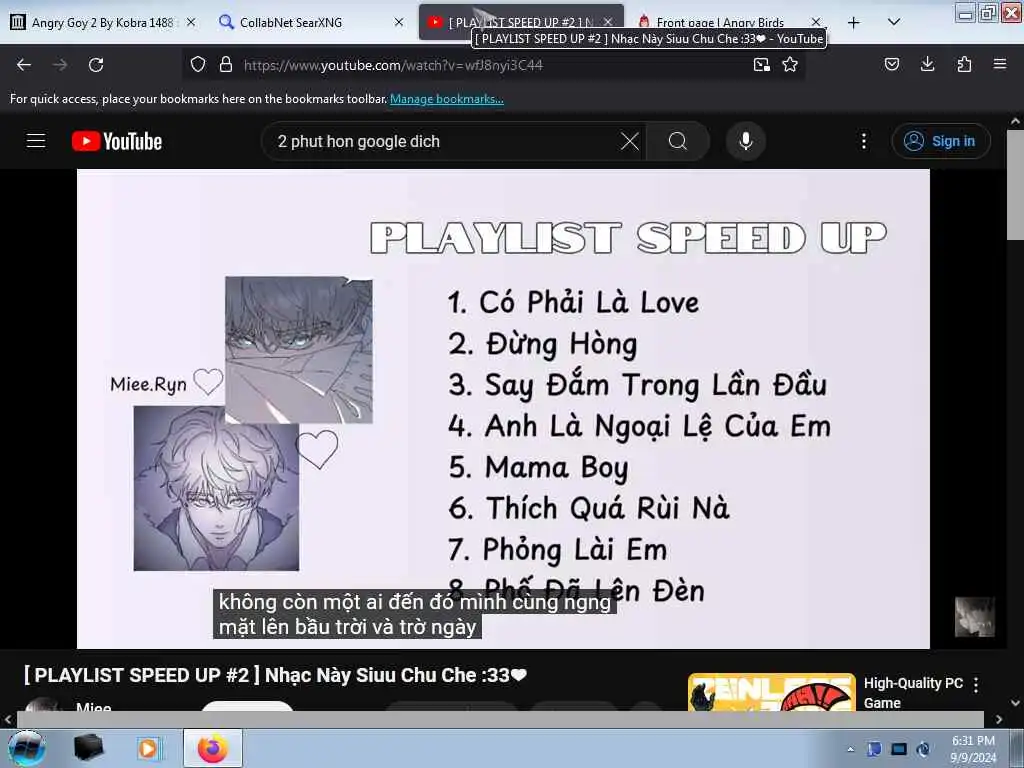Run the YouTube search with magnifier button
This screenshot has width=1024, height=768.
click(x=678, y=141)
